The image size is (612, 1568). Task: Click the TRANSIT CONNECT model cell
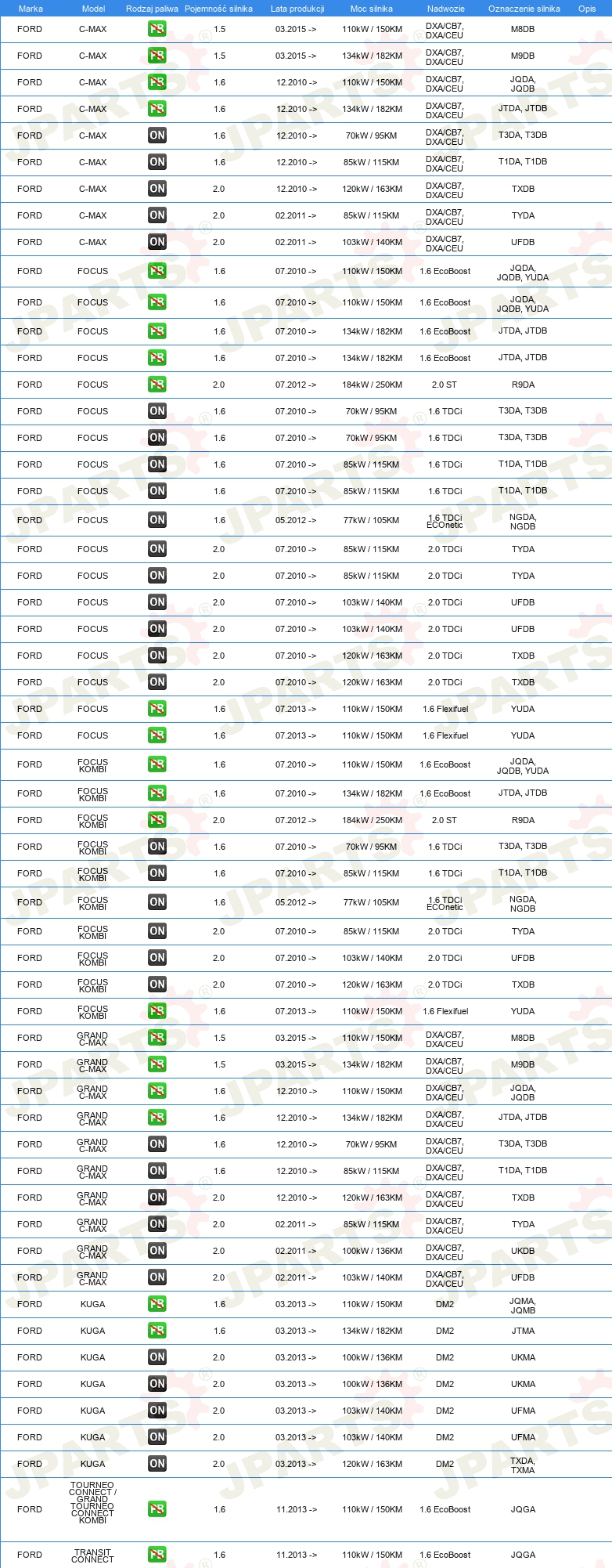tap(92, 1555)
